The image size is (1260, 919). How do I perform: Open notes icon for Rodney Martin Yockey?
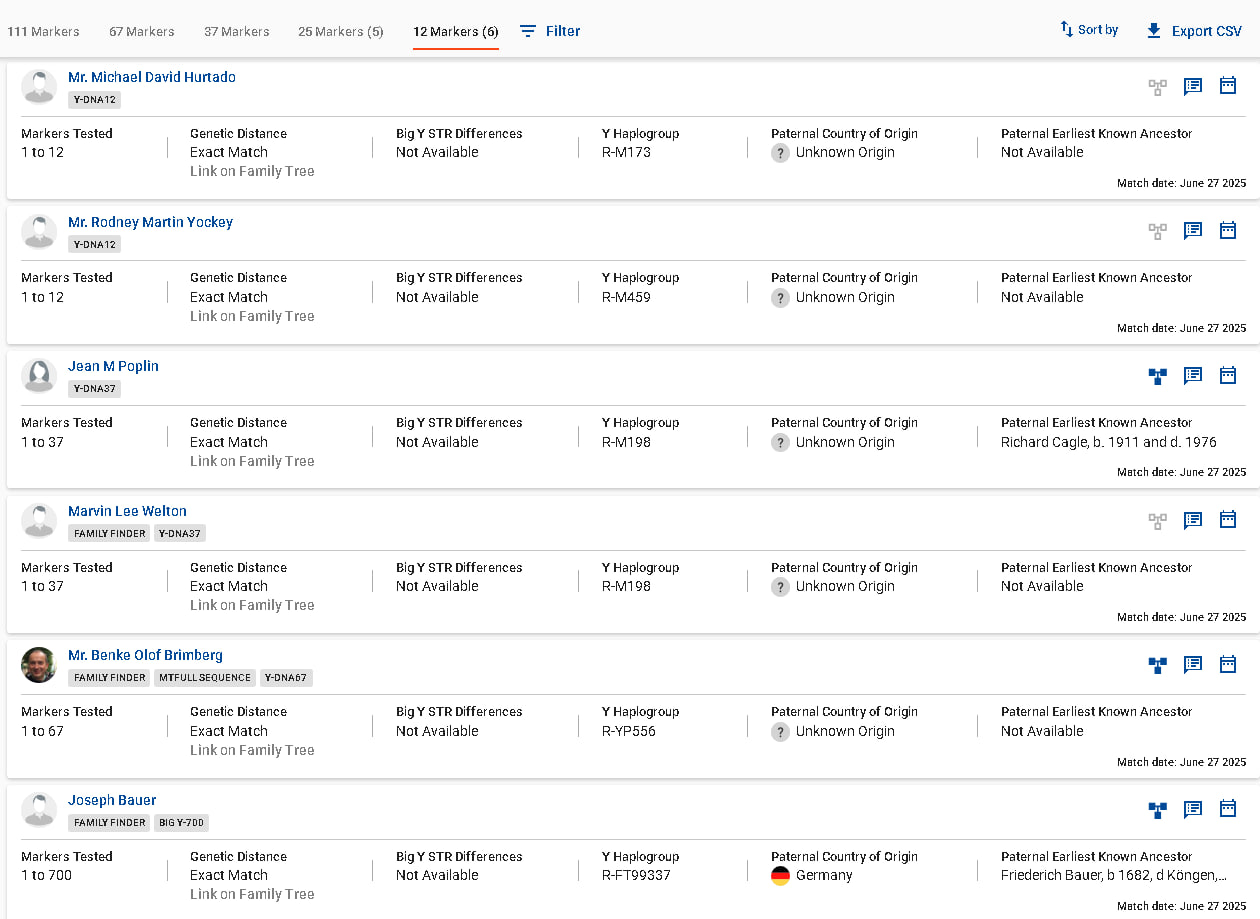[x=1193, y=231]
